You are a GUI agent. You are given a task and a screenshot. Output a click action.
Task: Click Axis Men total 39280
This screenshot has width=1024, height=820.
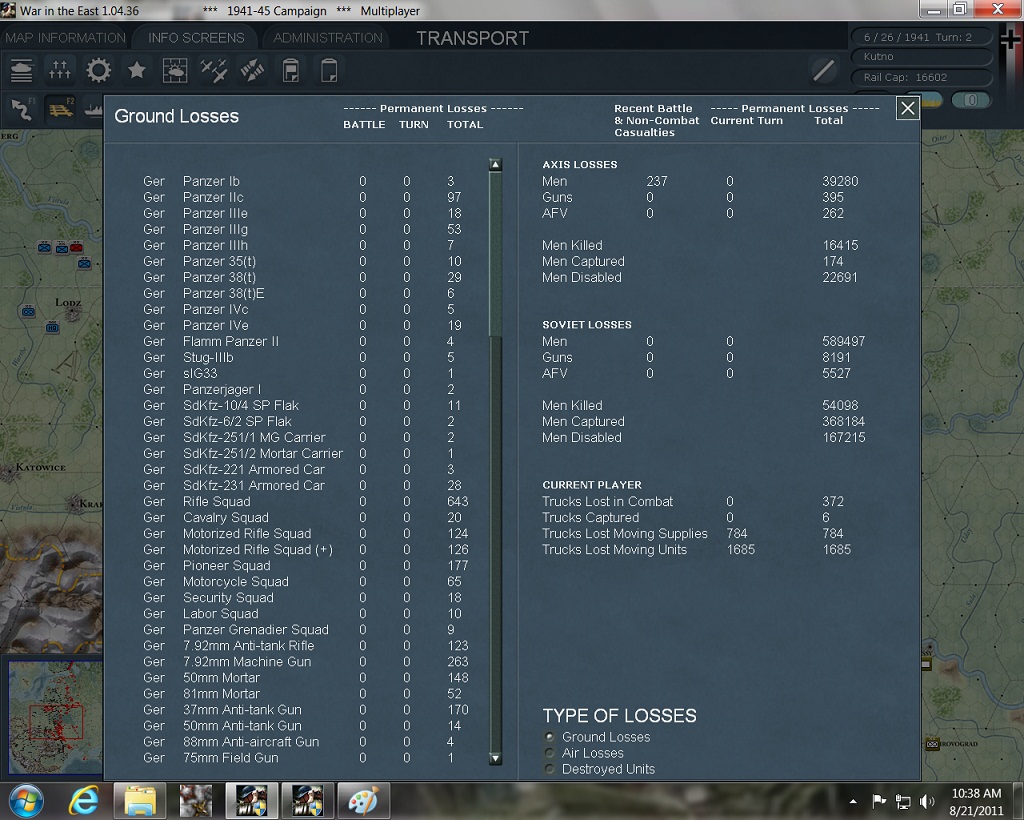[840, 181]
